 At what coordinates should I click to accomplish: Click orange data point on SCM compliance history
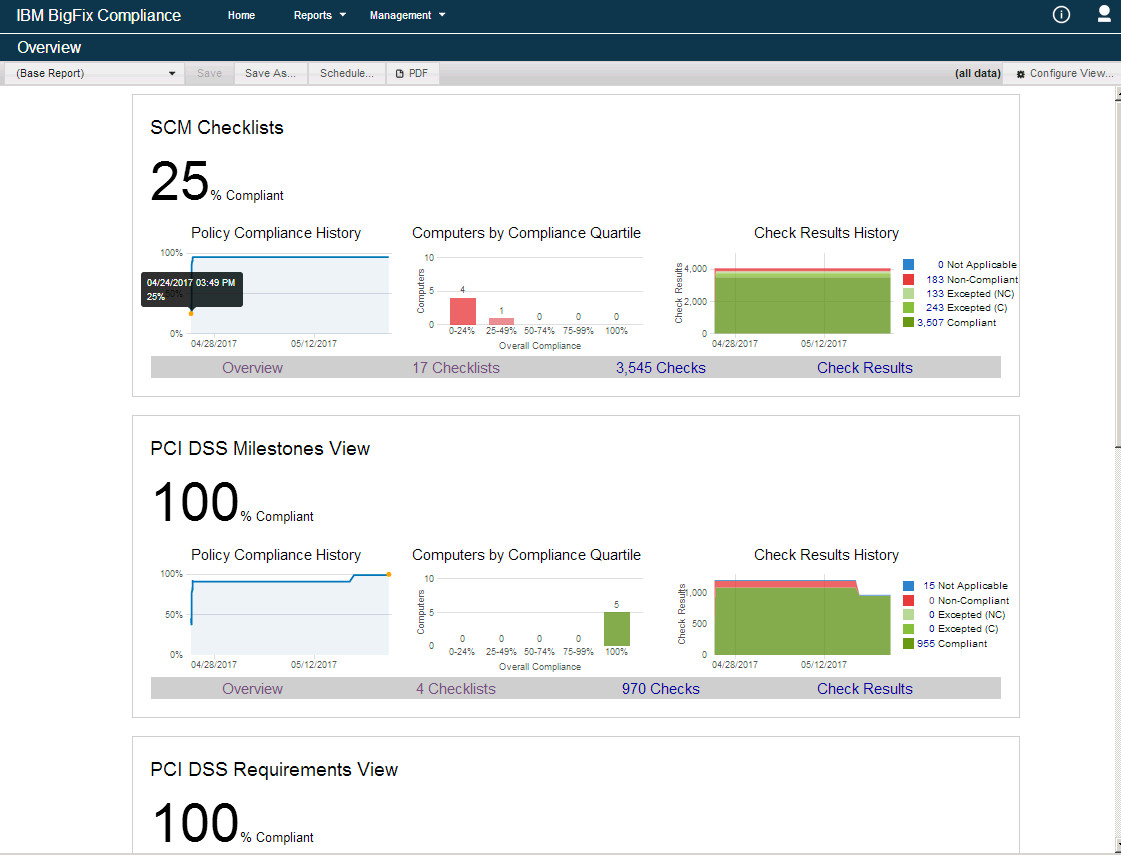pos(191,313)
